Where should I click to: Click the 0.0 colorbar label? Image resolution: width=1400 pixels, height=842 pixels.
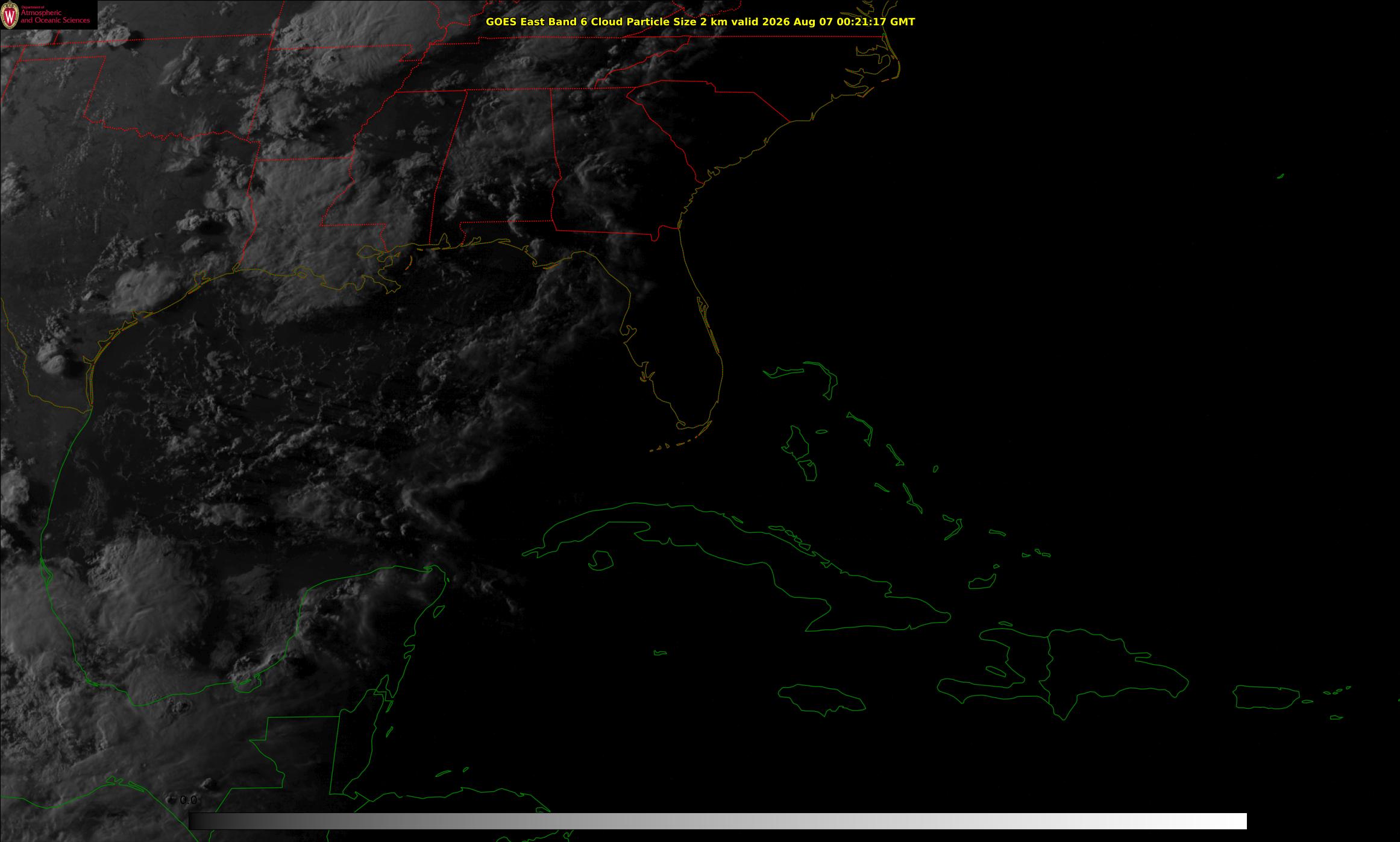pyautogui.click(x=189, y=800)
